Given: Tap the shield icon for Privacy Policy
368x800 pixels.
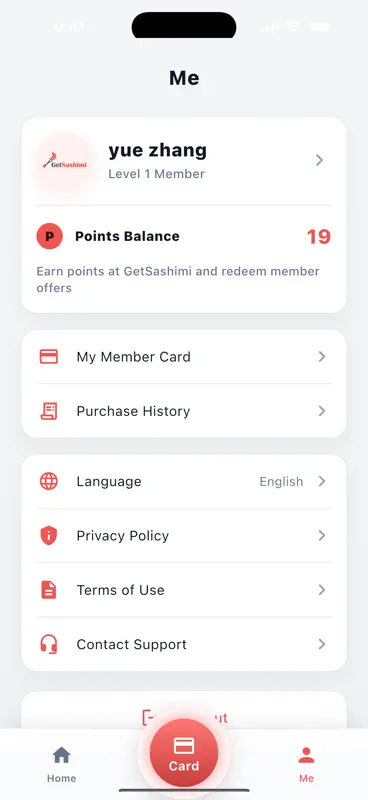Looking at the screenshot, I should (49, 536).
